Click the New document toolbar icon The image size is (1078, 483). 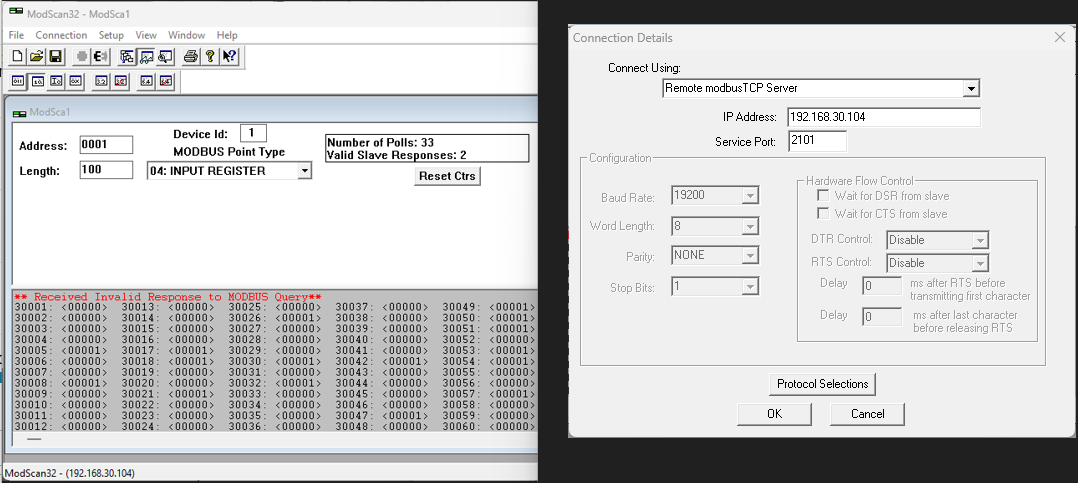pos(18,57)
